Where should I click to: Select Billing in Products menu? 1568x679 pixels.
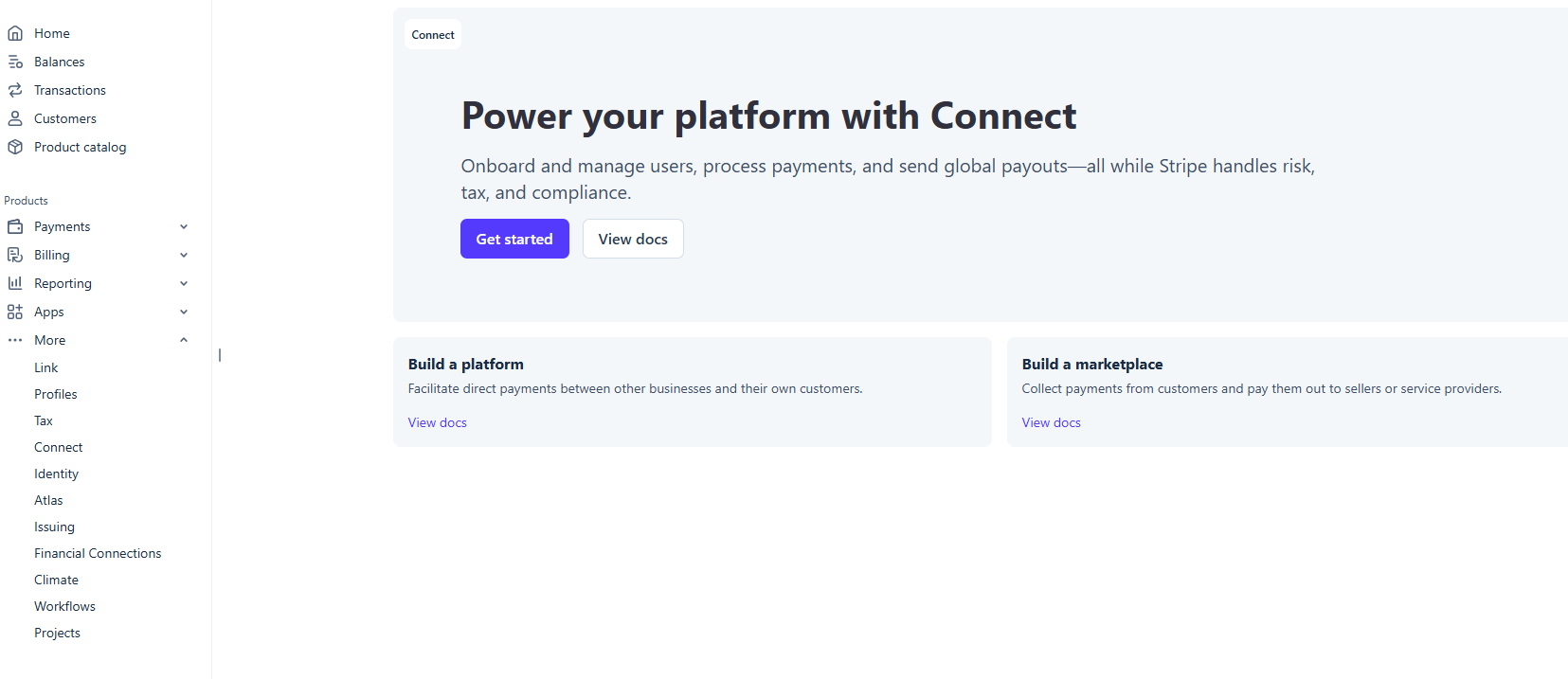pos(52,255)
